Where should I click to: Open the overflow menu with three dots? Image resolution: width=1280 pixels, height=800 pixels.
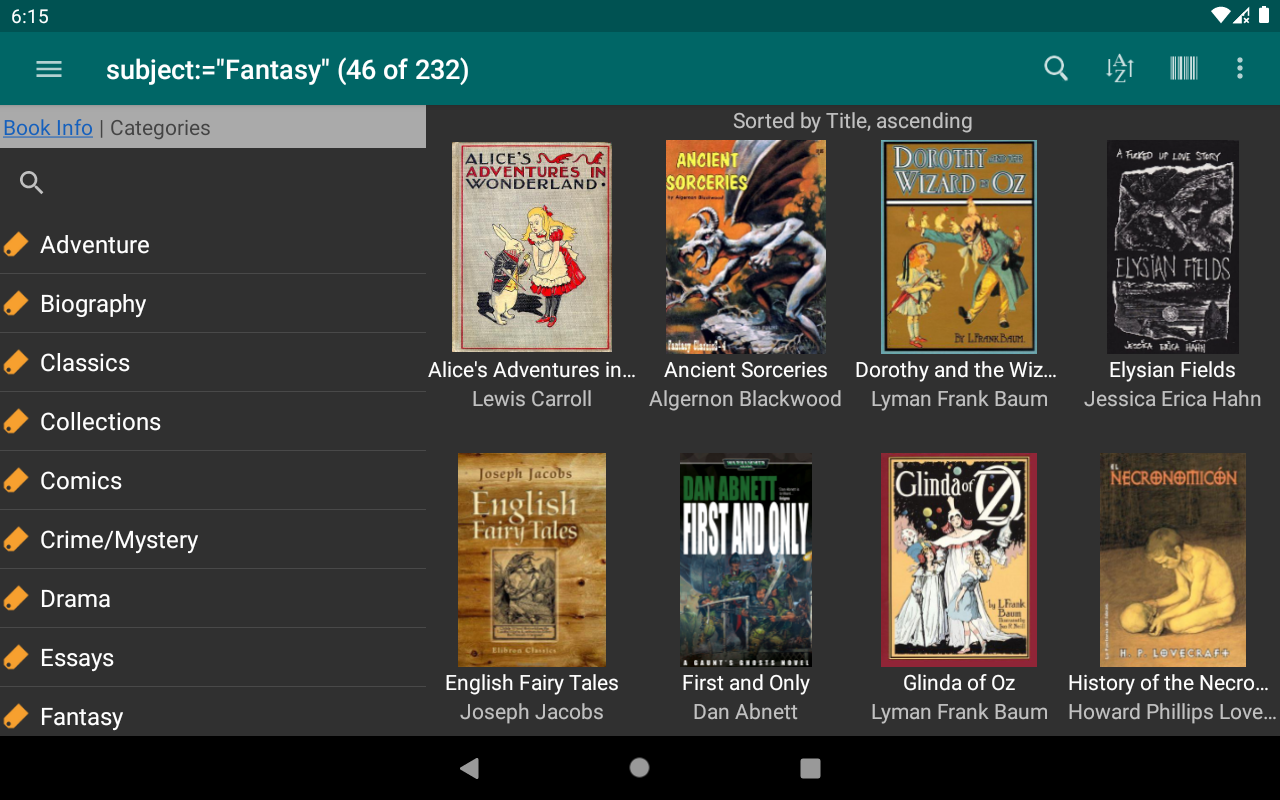[1240, 68]
